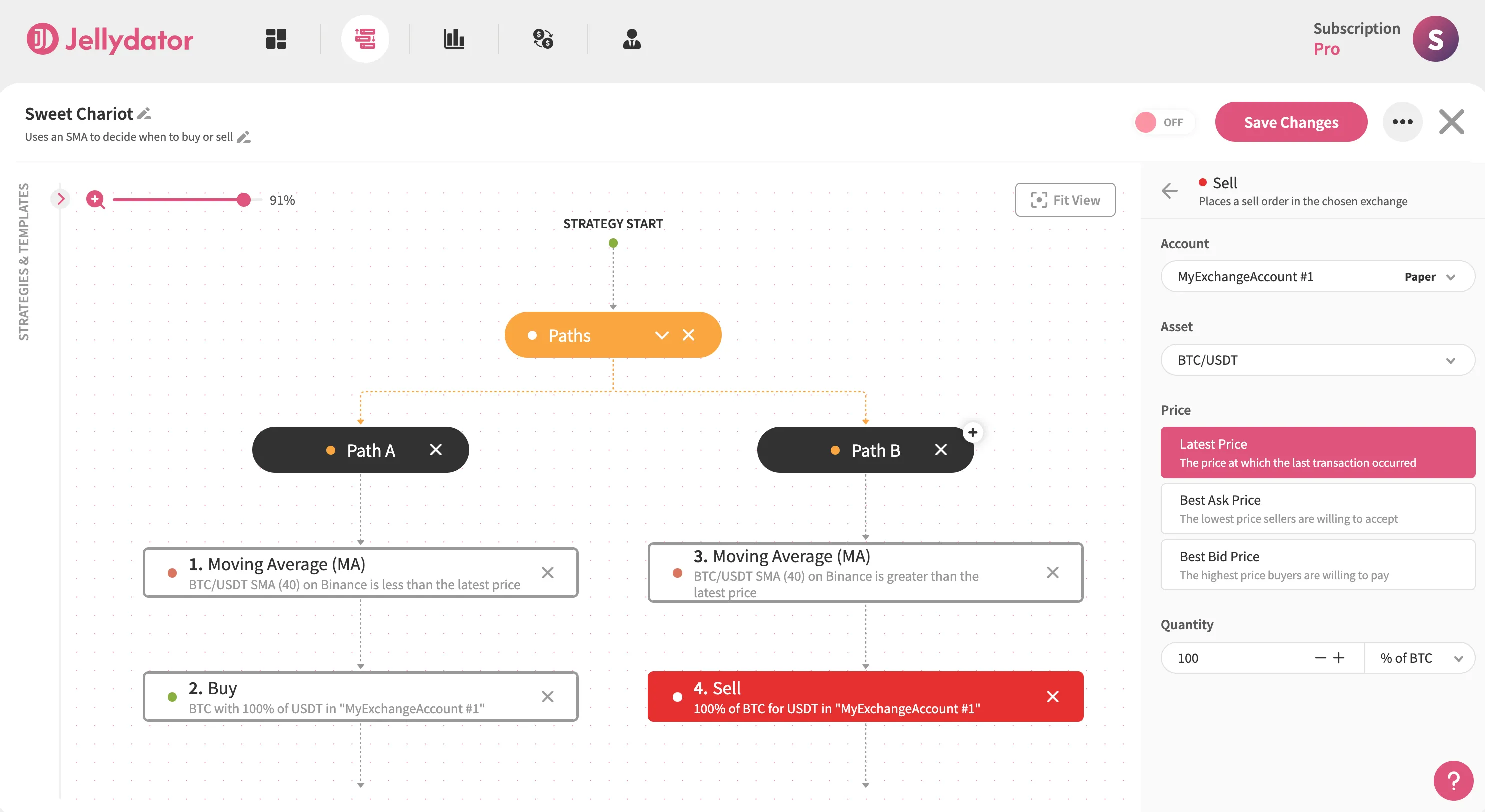Screen dimensions: 1485x812
Task: Click the zoom magnifier icon on the canvas
Action: point(95,200)
